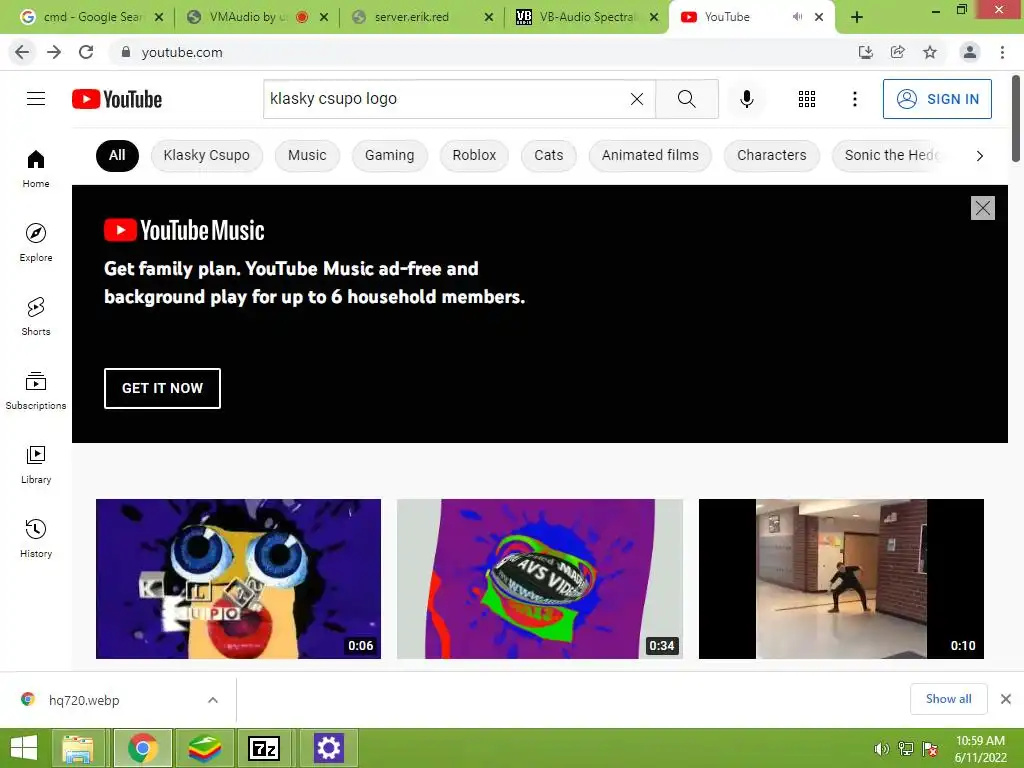This screenshot has width=1024, height=768.
Task: Filter by Klasky Csupo chip
Action: click(x=206, y=155)
